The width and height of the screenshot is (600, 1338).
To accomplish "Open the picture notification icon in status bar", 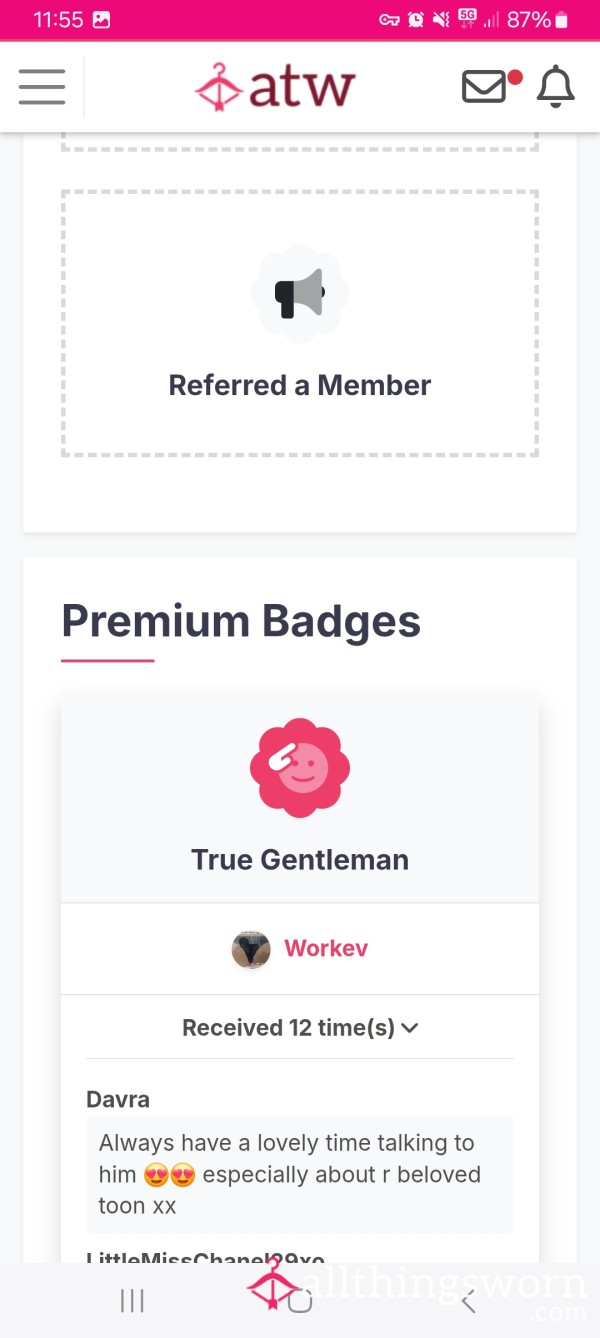I will (101, 19).
